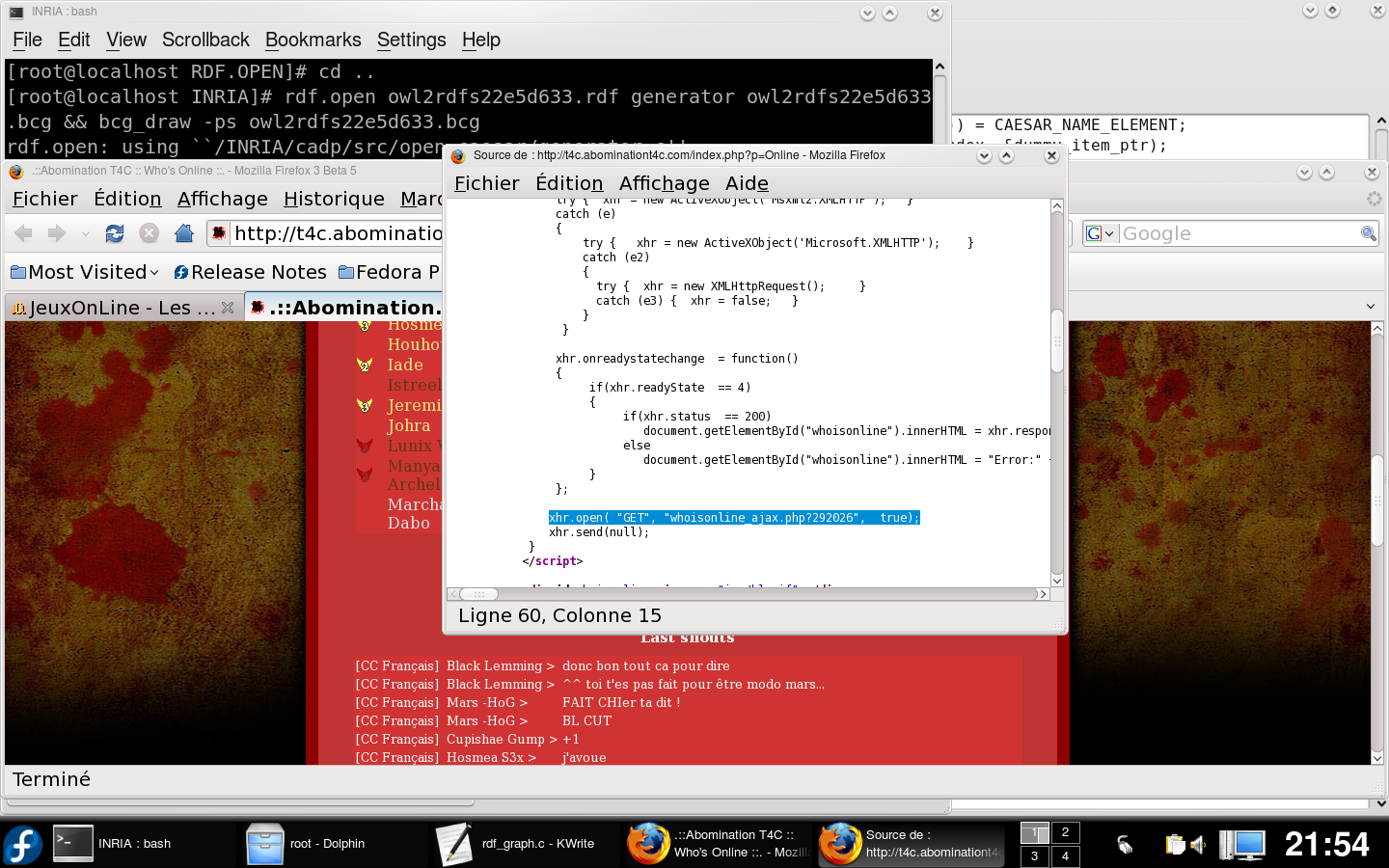Click red emblem icon next to Manya
Viewport: 1389px width, 868px height.
(365, 475)
